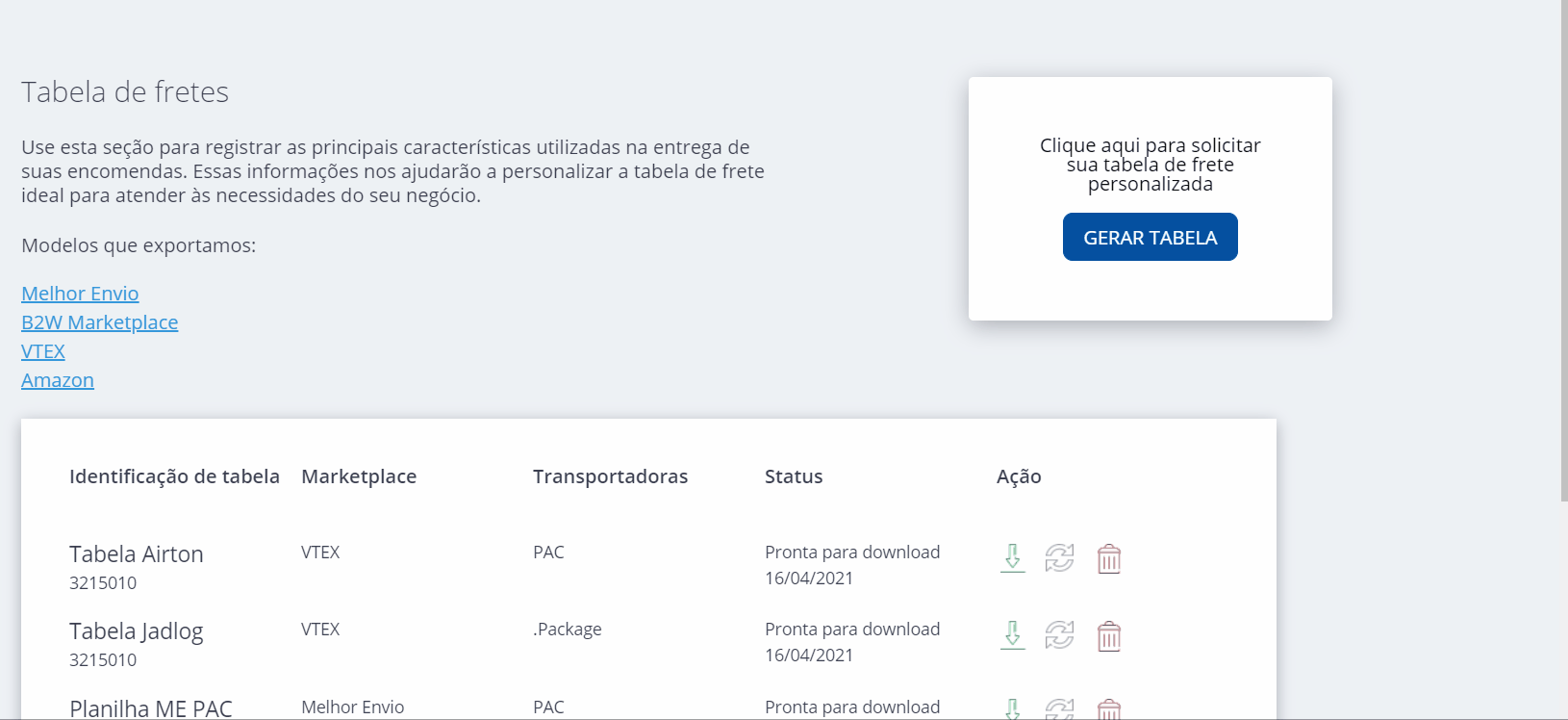Viewport: 1568px width, 720px height.
Task: Refresh the Tabela Jadlog table
Action: click(x=1060, y=635)
